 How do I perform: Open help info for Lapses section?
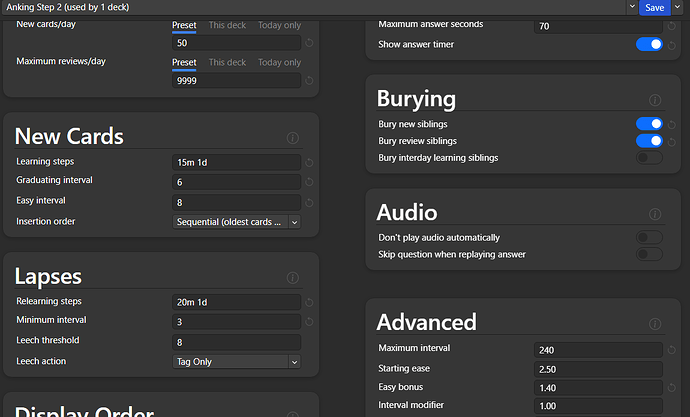click(292, 278)
